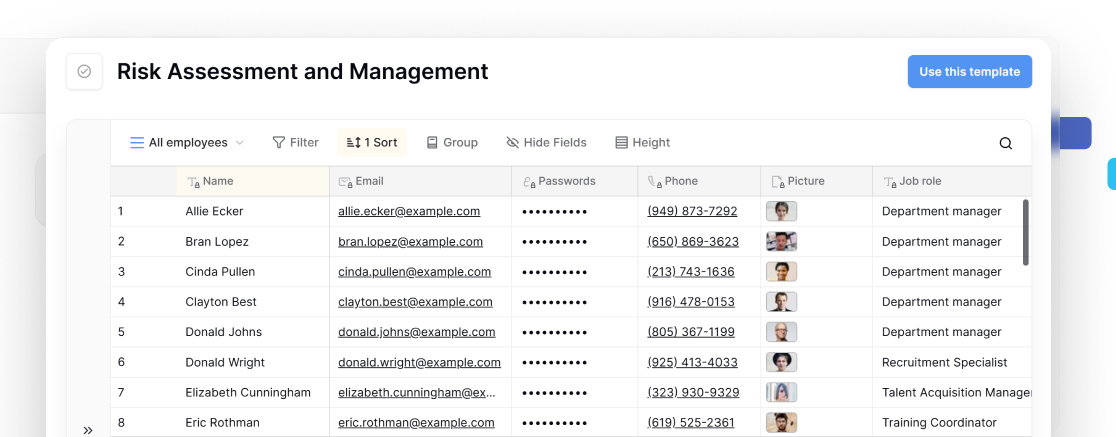Open Elizabeth Cunningham's email link
The height and width of the screenshot is (437, 1116).
pyautogui.click(x=416, y=392)
